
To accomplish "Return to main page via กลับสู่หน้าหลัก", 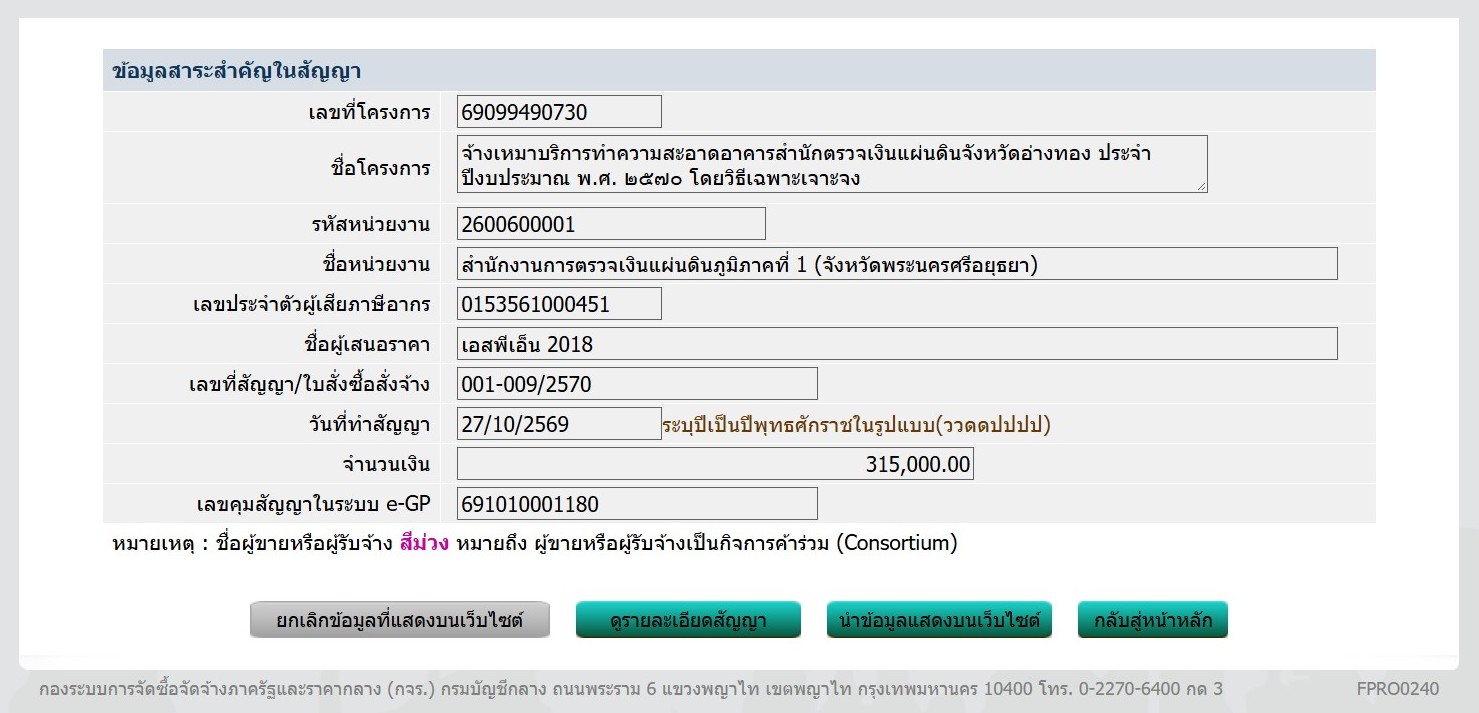I will 1152,620.
